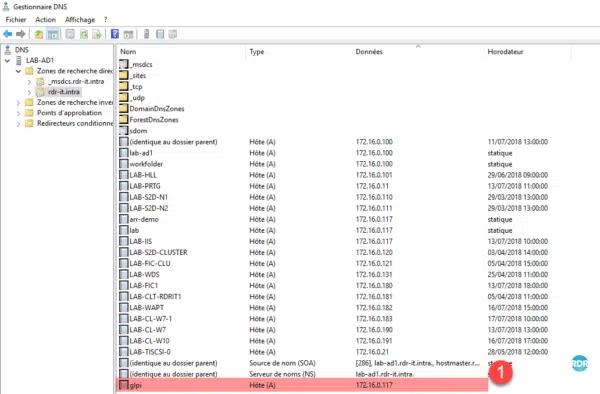Select the lab-ad1 record name

[141, 153]
